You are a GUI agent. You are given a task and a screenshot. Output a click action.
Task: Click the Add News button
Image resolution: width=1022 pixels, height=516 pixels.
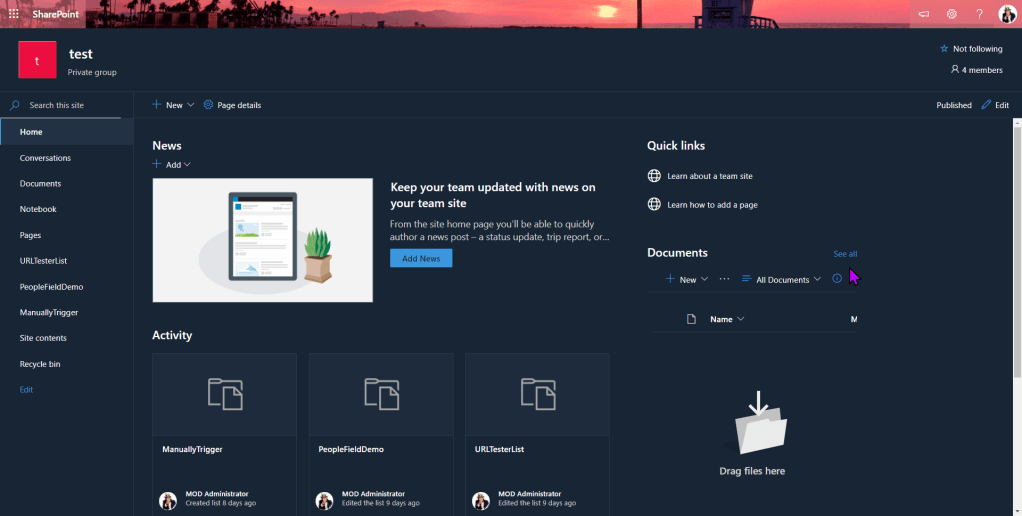(x=421, y=258)
